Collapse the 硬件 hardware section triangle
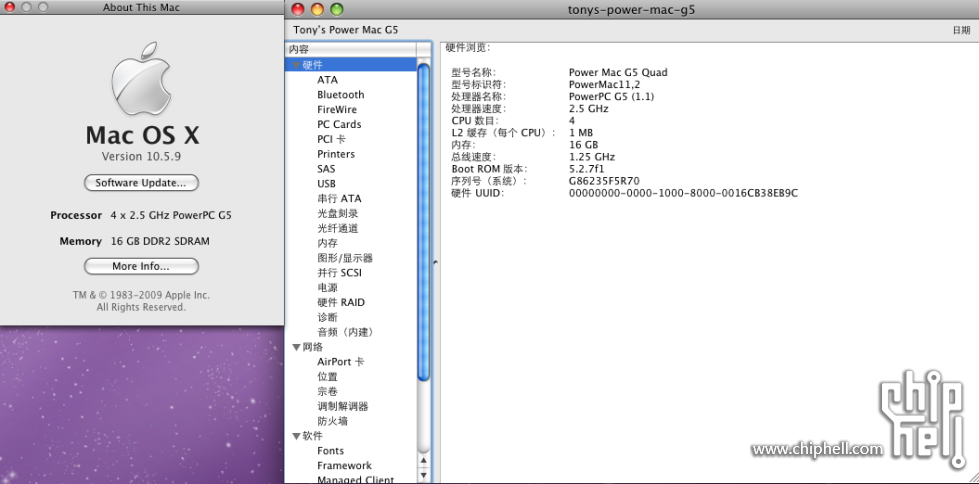Screen dimensions: 979x484 (x=296, y=65)
